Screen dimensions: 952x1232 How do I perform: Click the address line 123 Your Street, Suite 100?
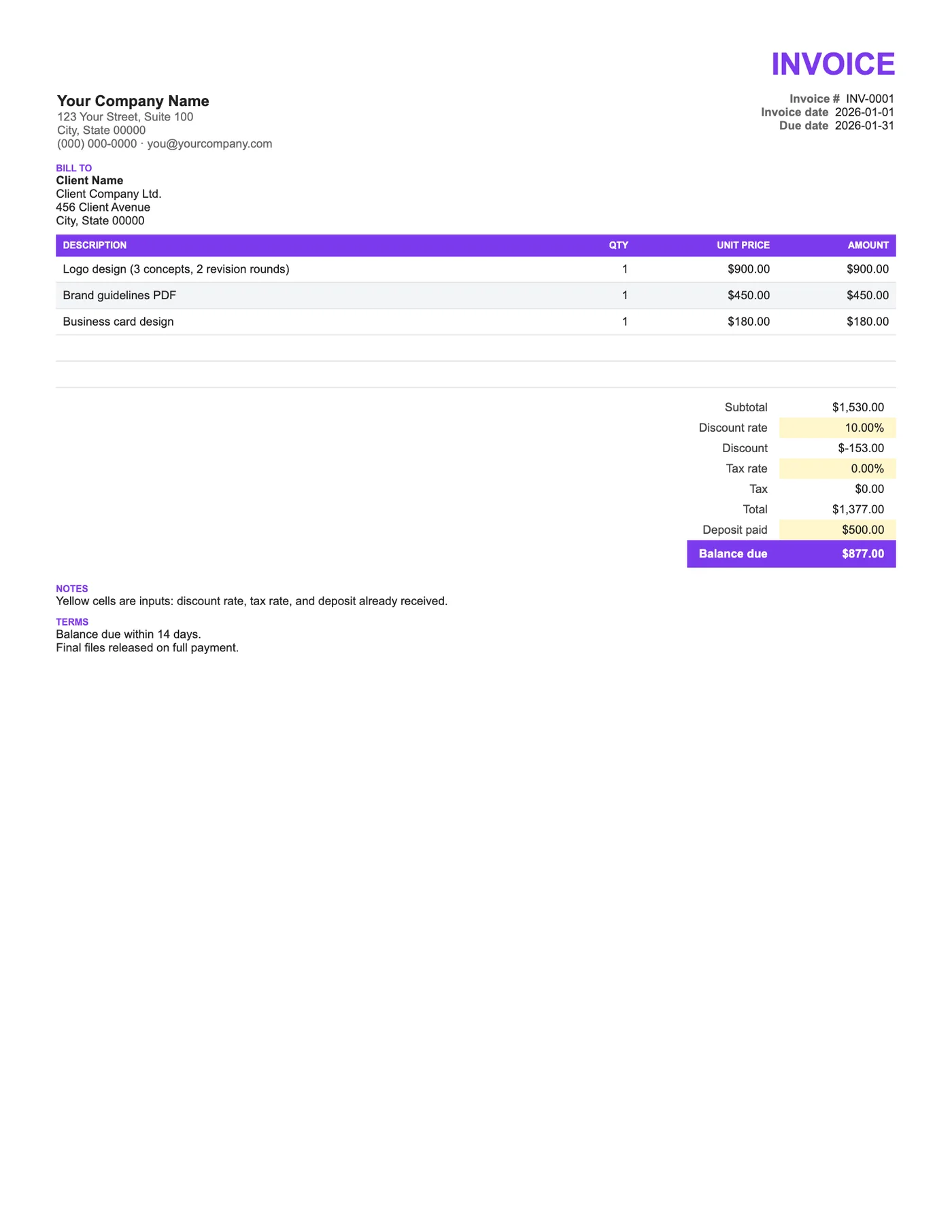tap(125, 117)
